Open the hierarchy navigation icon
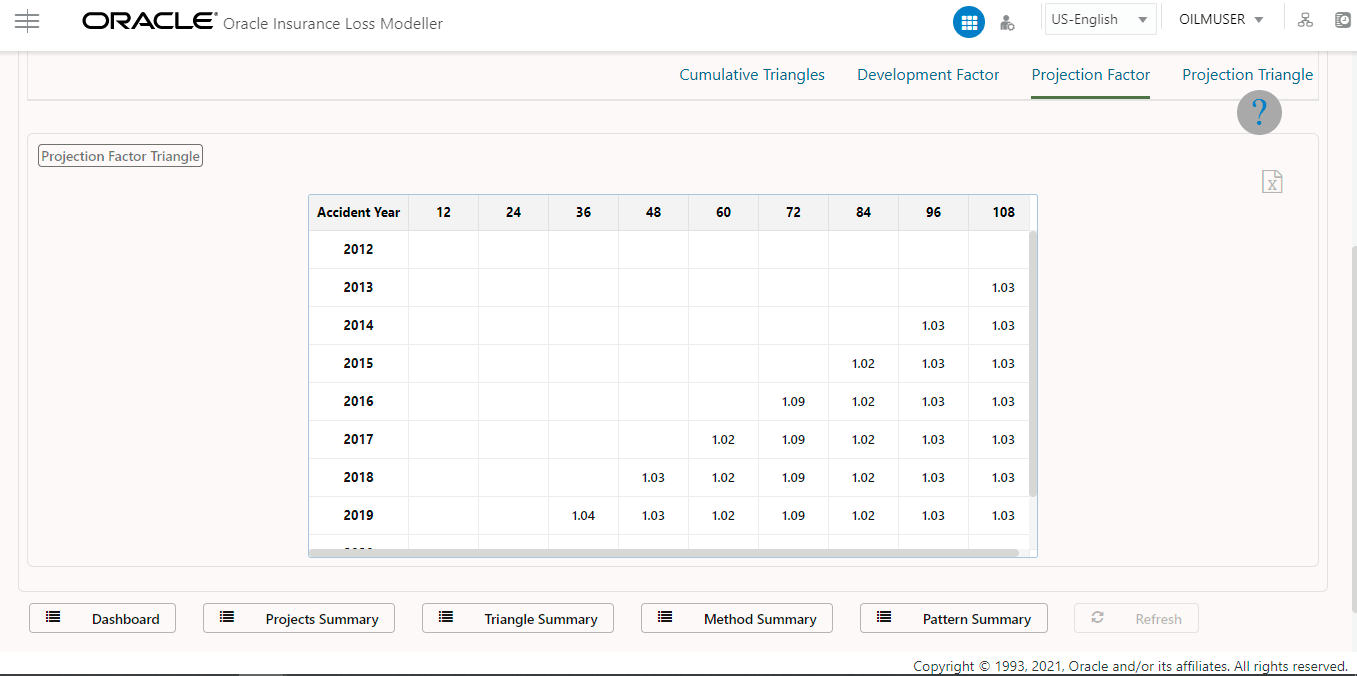 1305,19
